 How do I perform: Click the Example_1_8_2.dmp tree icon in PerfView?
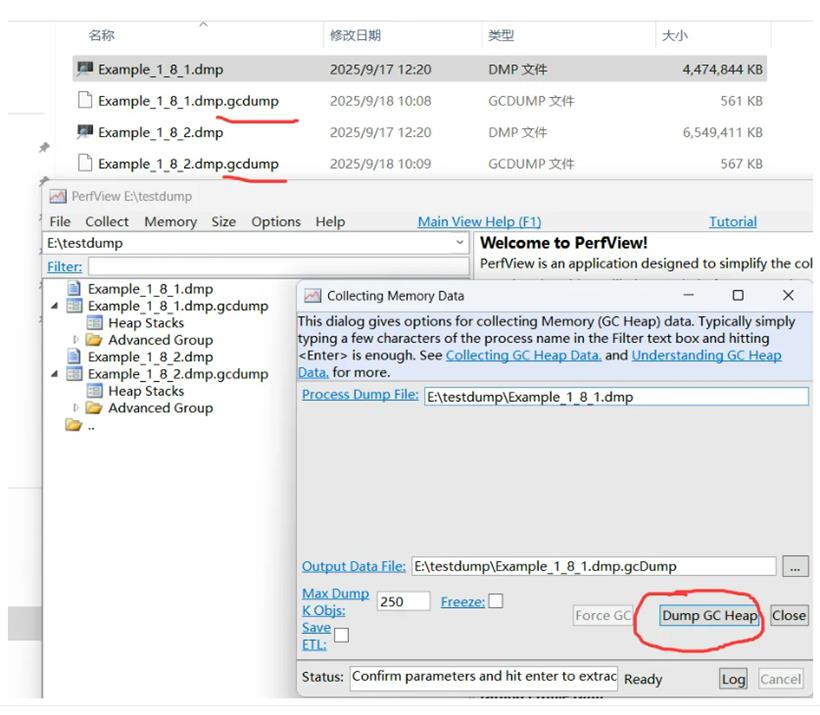[74, 356]
